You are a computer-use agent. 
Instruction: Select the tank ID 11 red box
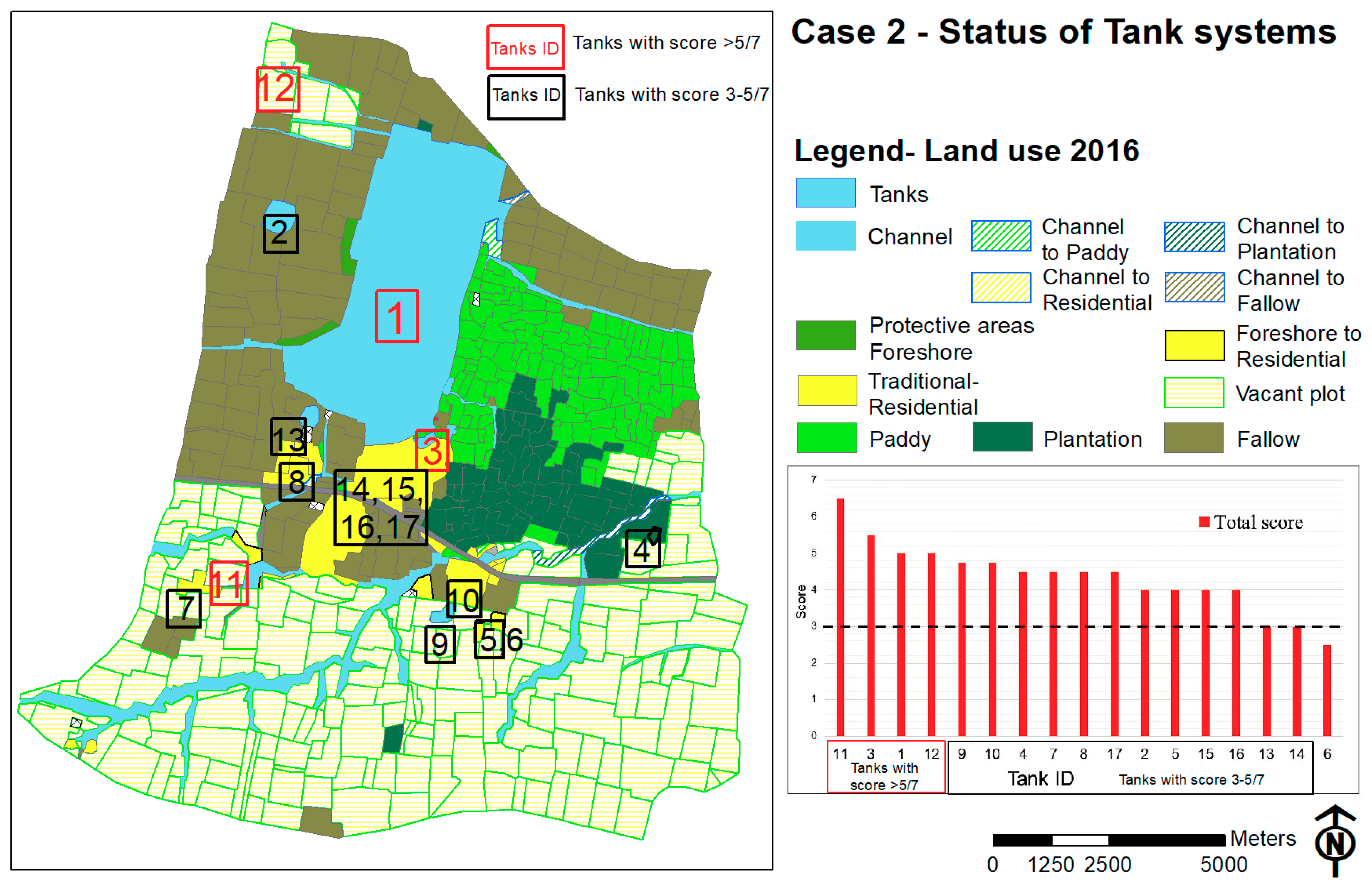point(228,583)
